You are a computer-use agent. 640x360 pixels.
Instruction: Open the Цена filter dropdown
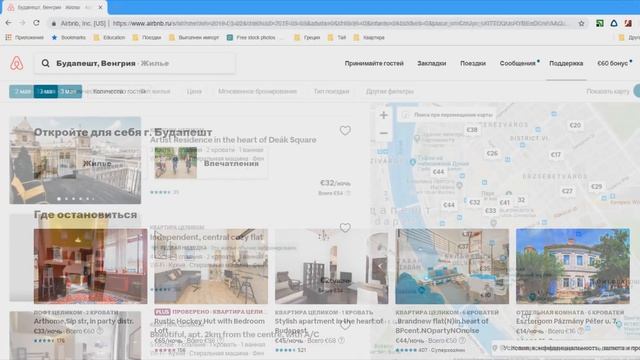click(194, 91)
